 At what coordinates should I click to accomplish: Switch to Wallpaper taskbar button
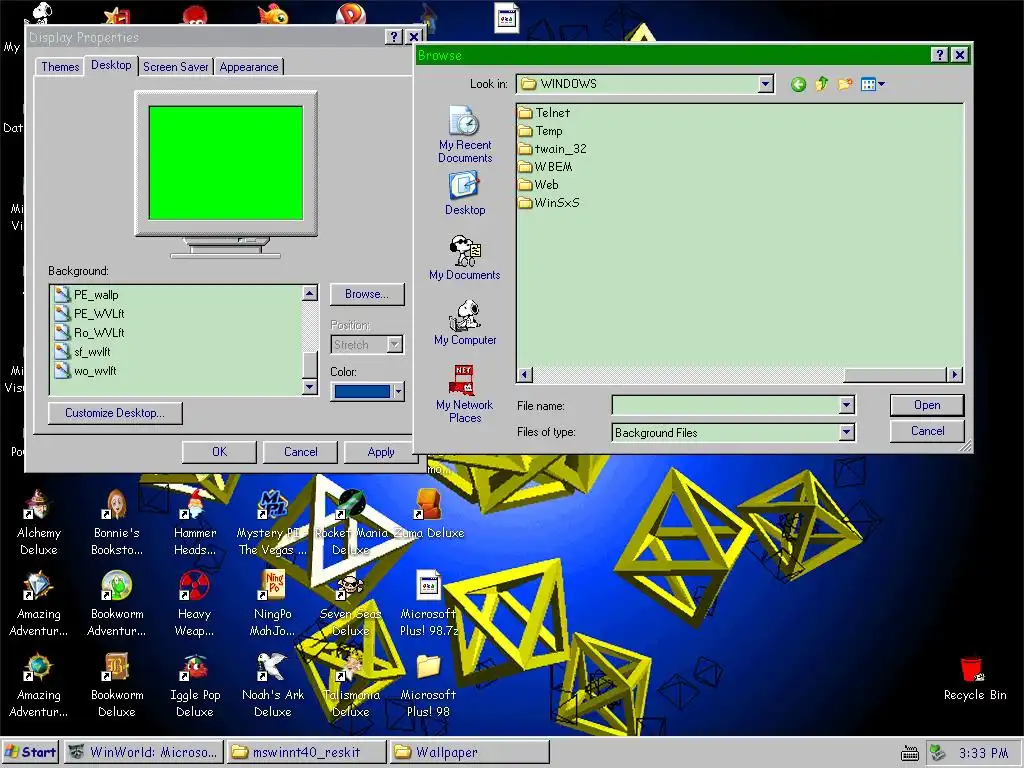tap(469, 752)
